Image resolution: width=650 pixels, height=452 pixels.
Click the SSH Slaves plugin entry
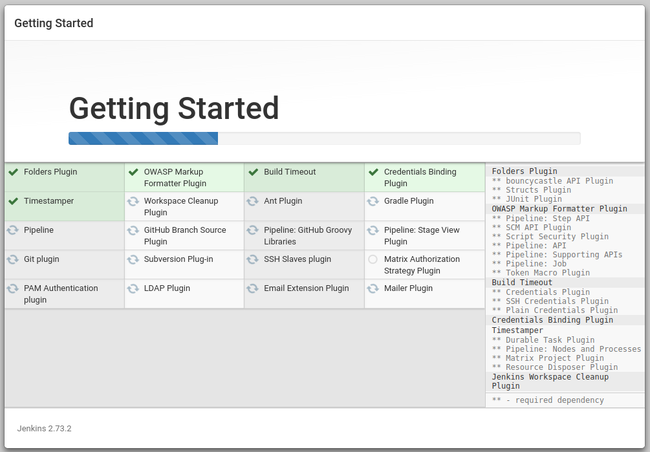pyautogui.click(x=297, y=259)
